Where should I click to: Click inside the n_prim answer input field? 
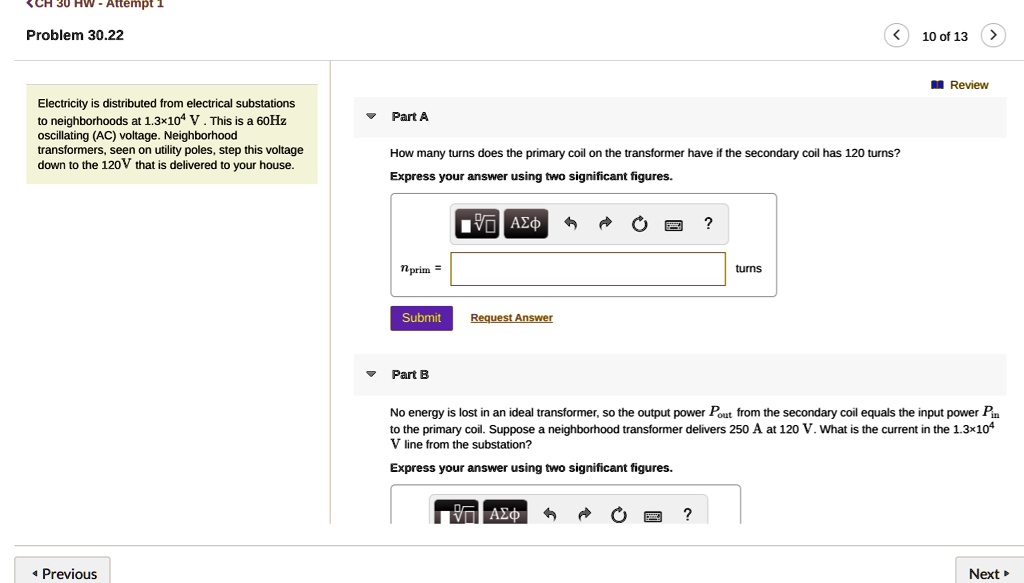coord(587,268)
